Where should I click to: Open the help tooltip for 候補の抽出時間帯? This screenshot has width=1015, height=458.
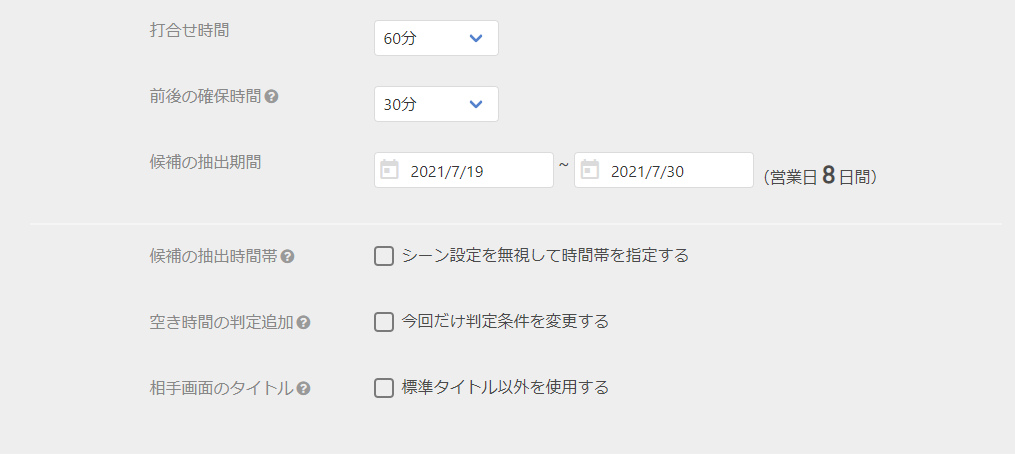point(287,257)
